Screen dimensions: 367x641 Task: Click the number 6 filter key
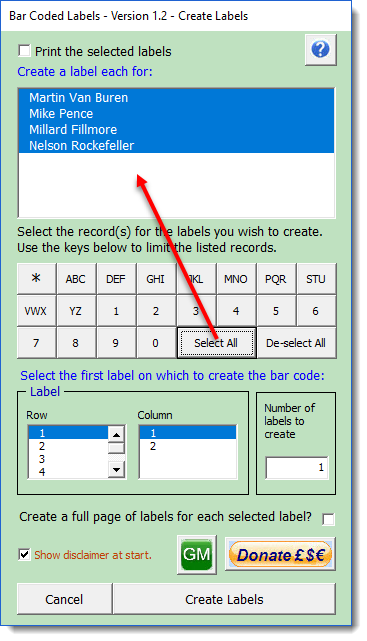316,311
